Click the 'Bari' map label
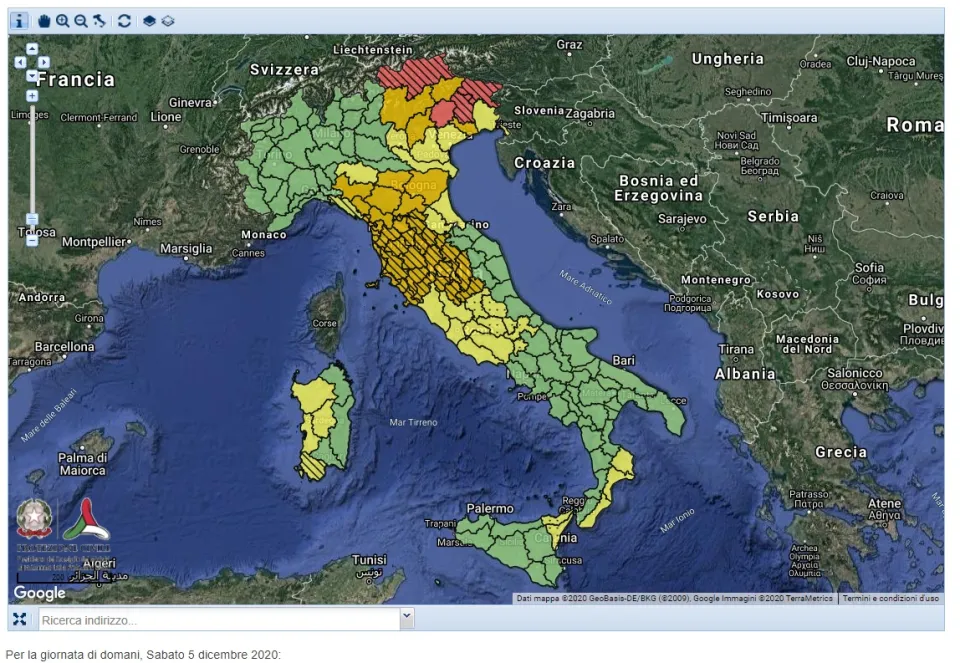960x663 pixels. (x=624, y=361)
